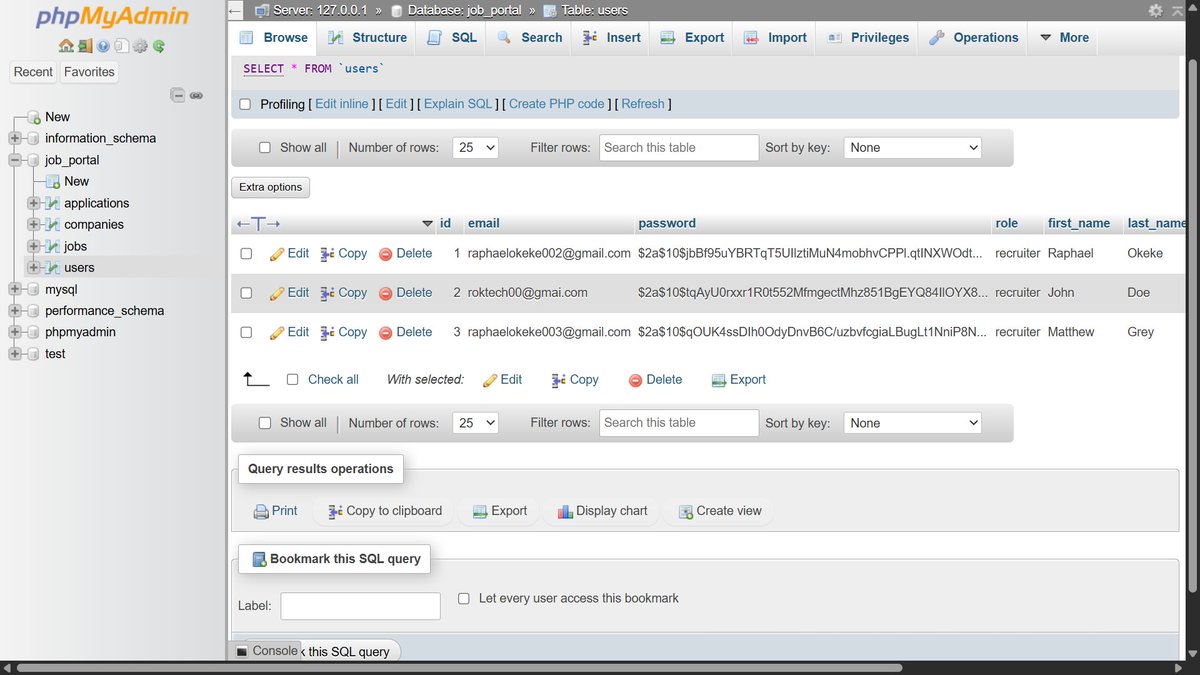Click the unlink from main panel chain icon
1200x675 pixels.
[197, 95]
